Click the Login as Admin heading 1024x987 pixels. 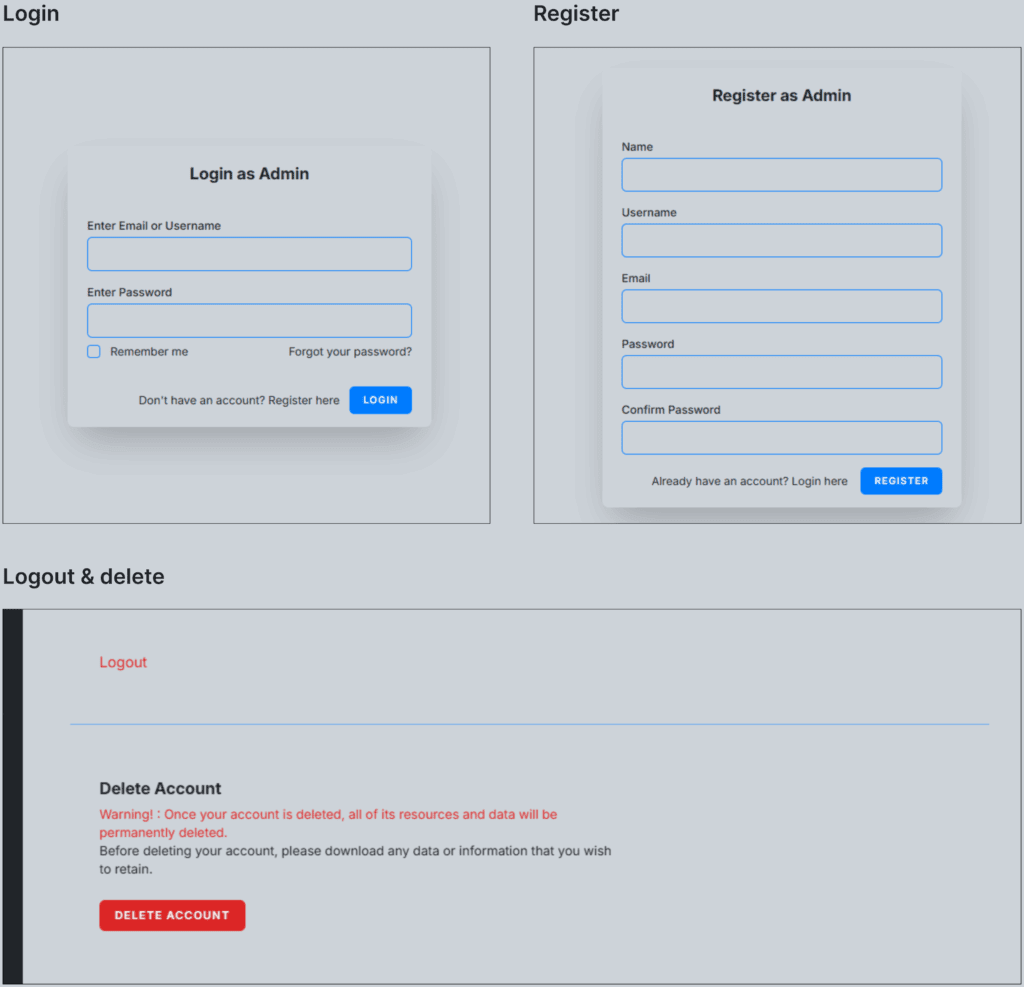(249, 174)
